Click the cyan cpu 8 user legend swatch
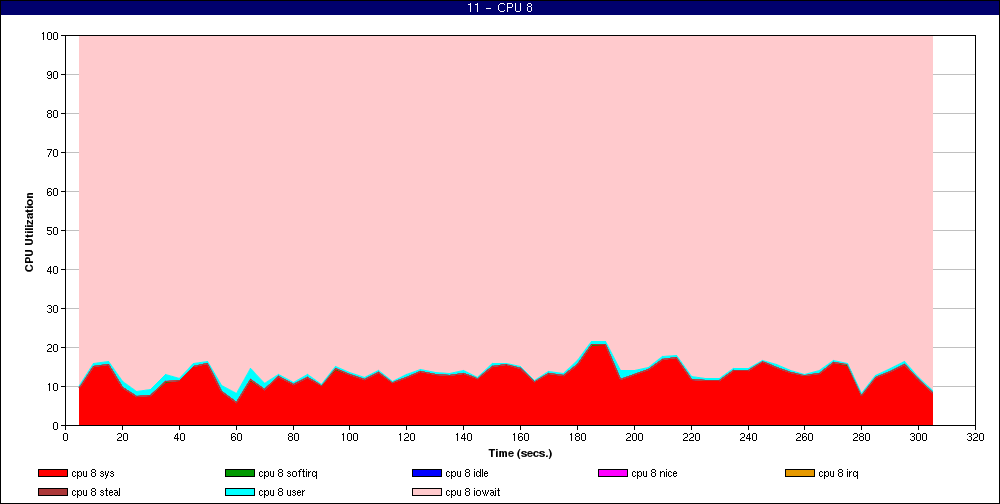 (x=240, y=493)
